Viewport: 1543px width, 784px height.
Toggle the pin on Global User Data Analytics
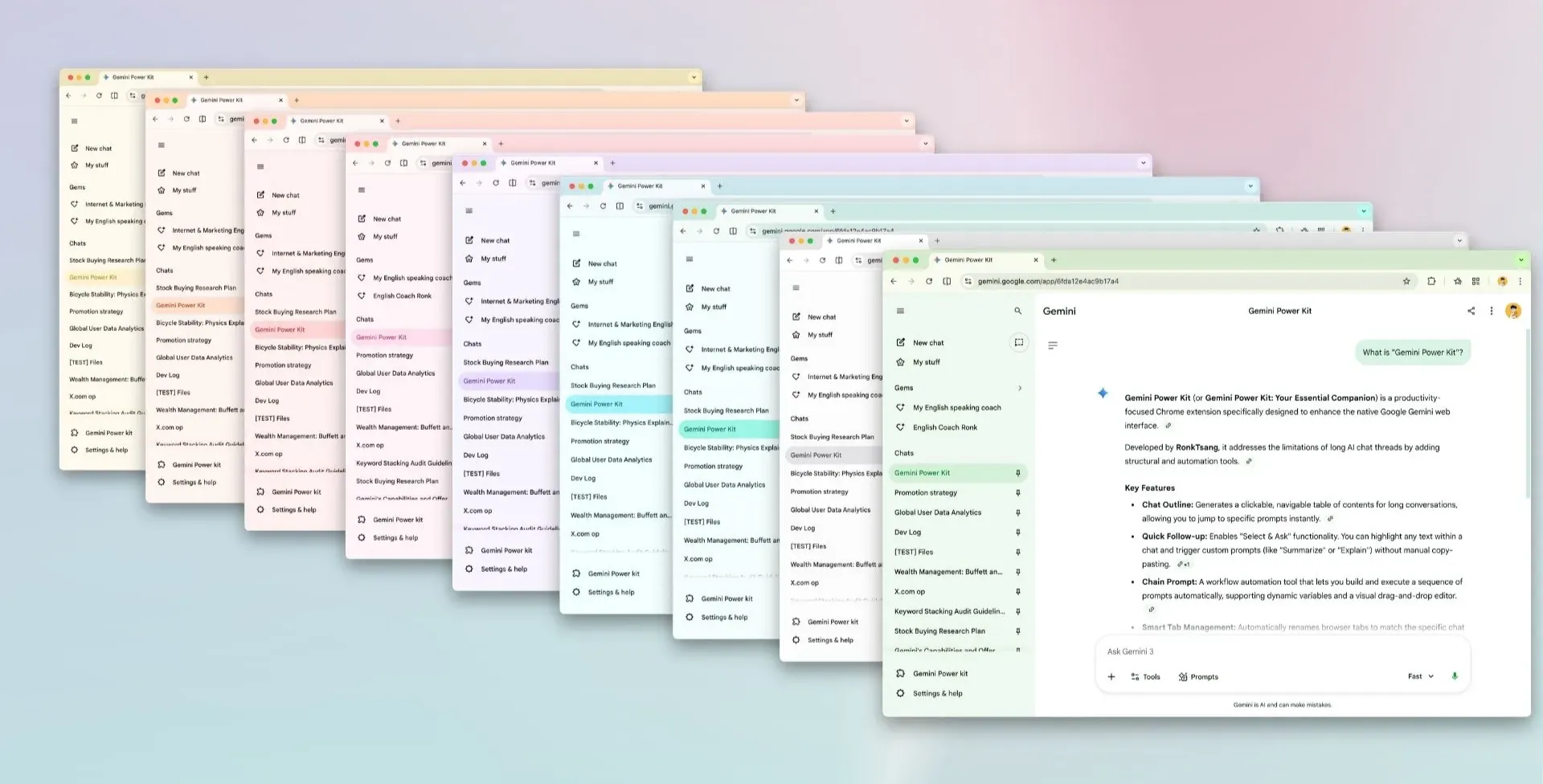pyautogui.click(x=1018, y=512)
